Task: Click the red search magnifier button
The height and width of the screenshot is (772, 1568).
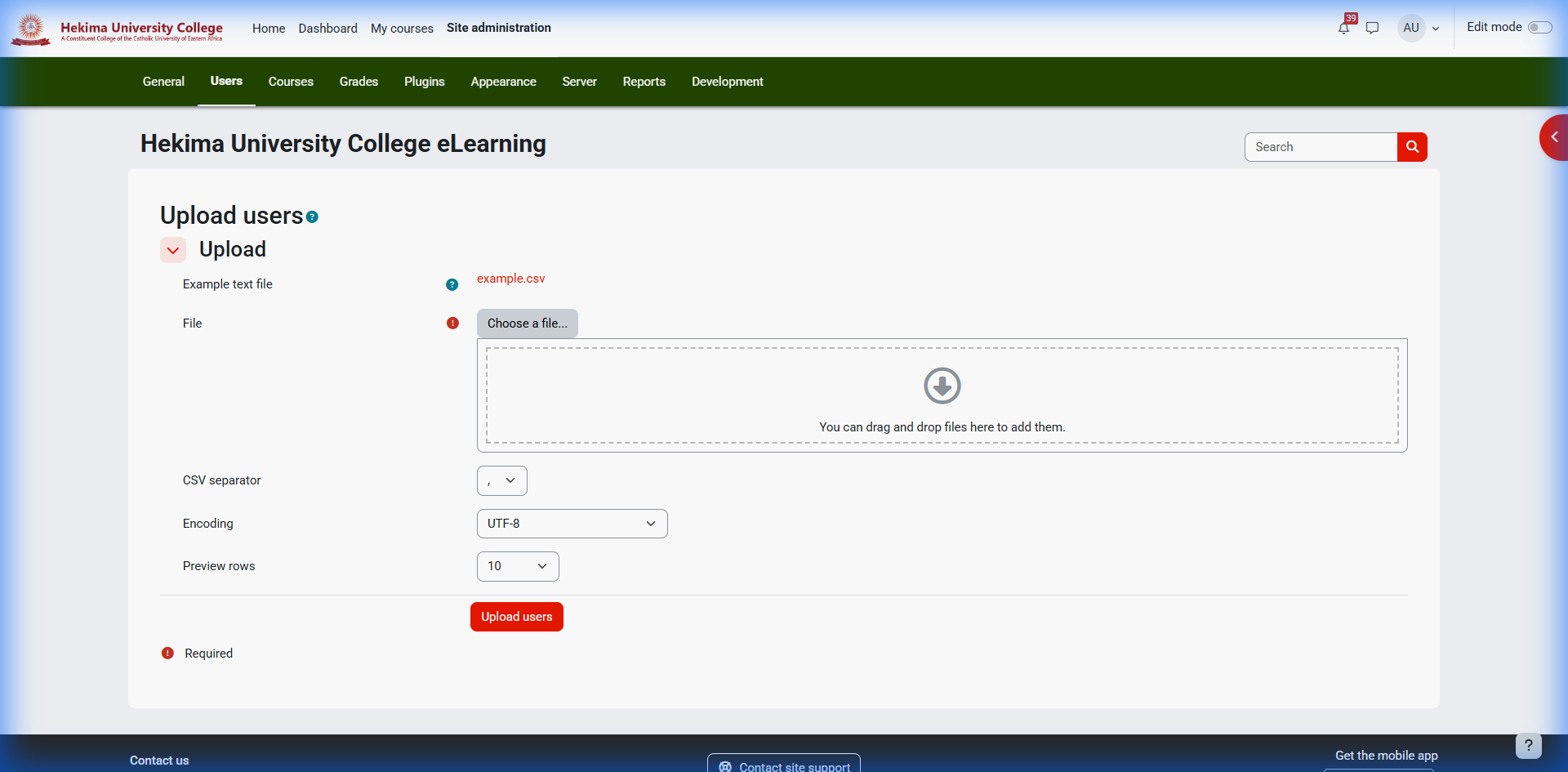Action: (1412, 147)
